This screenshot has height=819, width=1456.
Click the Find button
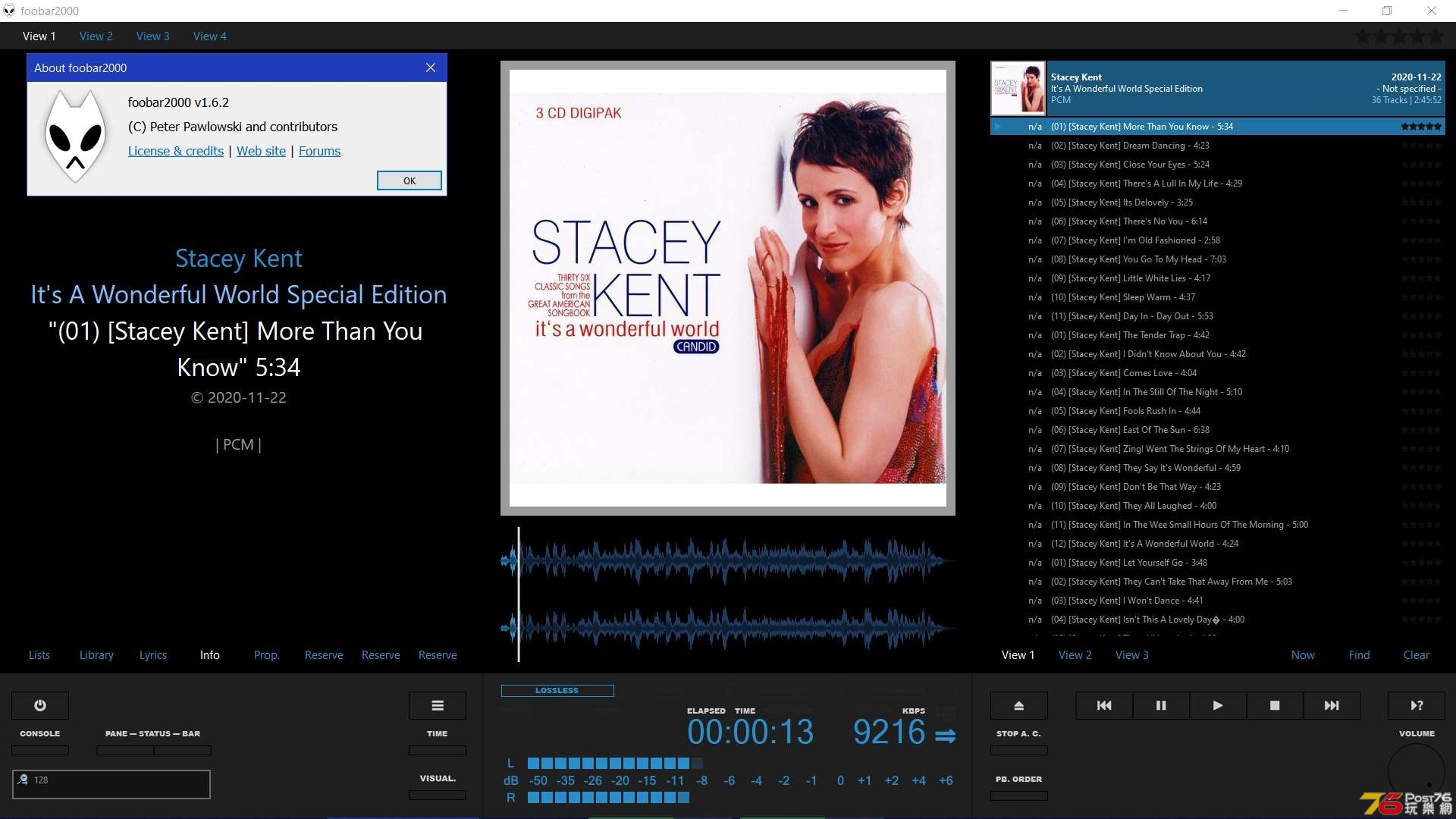(1360, 655)
